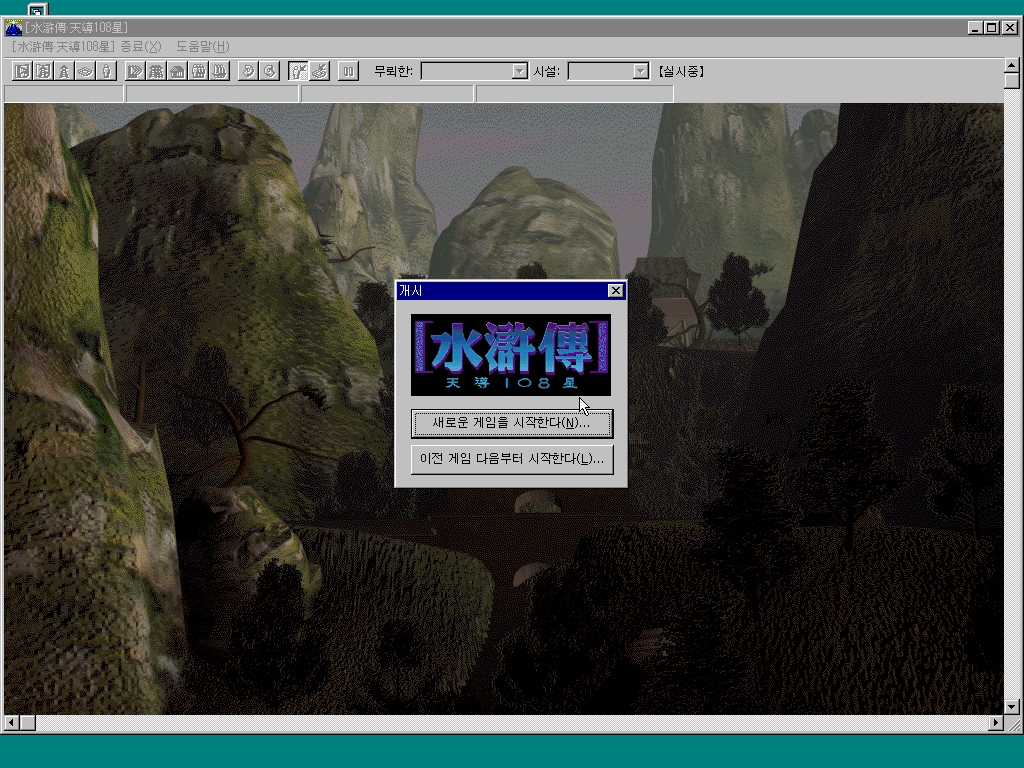Toggle the pressed person-with-arrow toolbar button
Viewport: 1024px width, 768px height.
298,71
